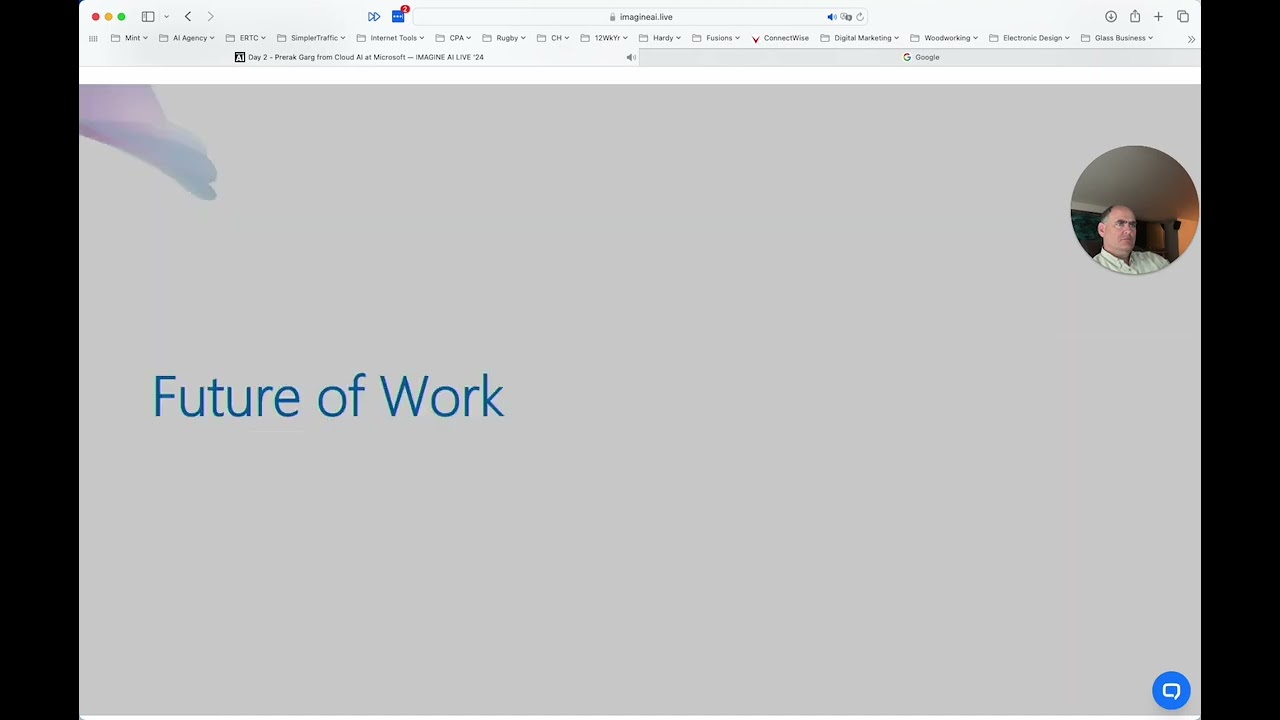Image resolution: width=1280 pixels, height=720 pixels.
Task: Expand the Internet Tools bookmarks folder
Action: click(391, 38)
